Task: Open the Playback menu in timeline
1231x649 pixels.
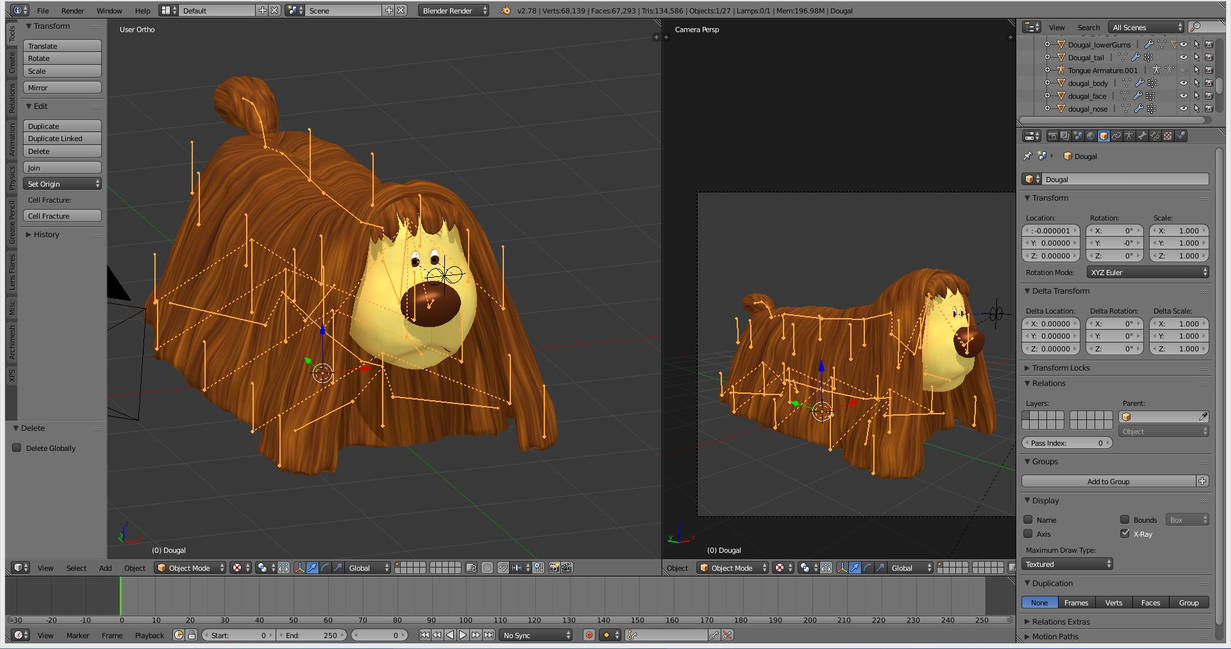Action: (x=149, y=635)
